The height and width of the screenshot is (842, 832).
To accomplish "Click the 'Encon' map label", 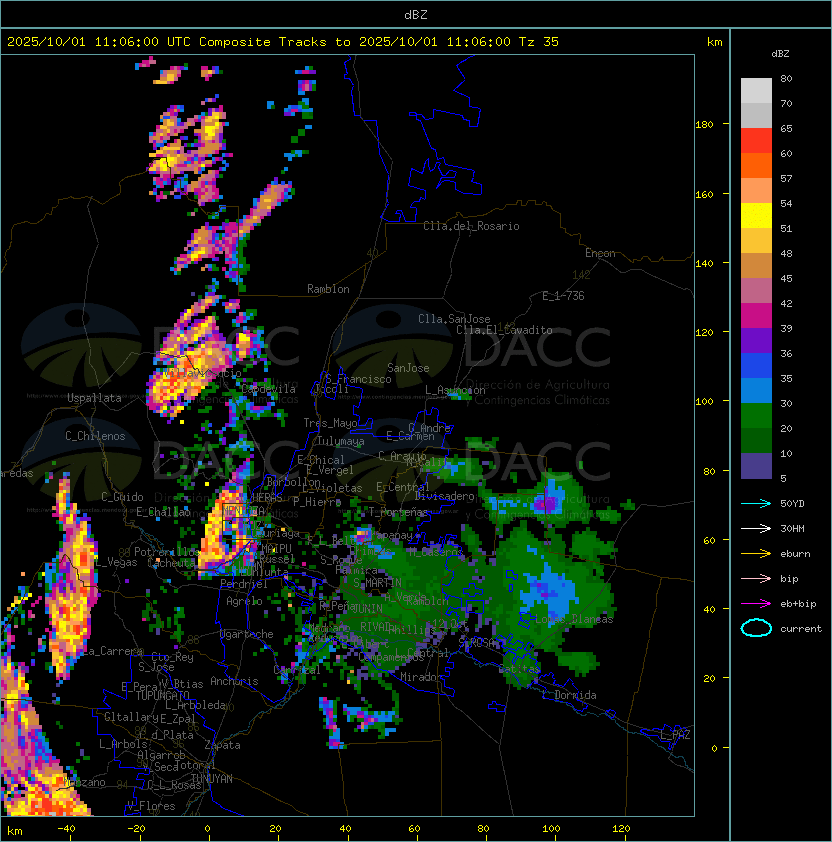I will coord(600,253).
